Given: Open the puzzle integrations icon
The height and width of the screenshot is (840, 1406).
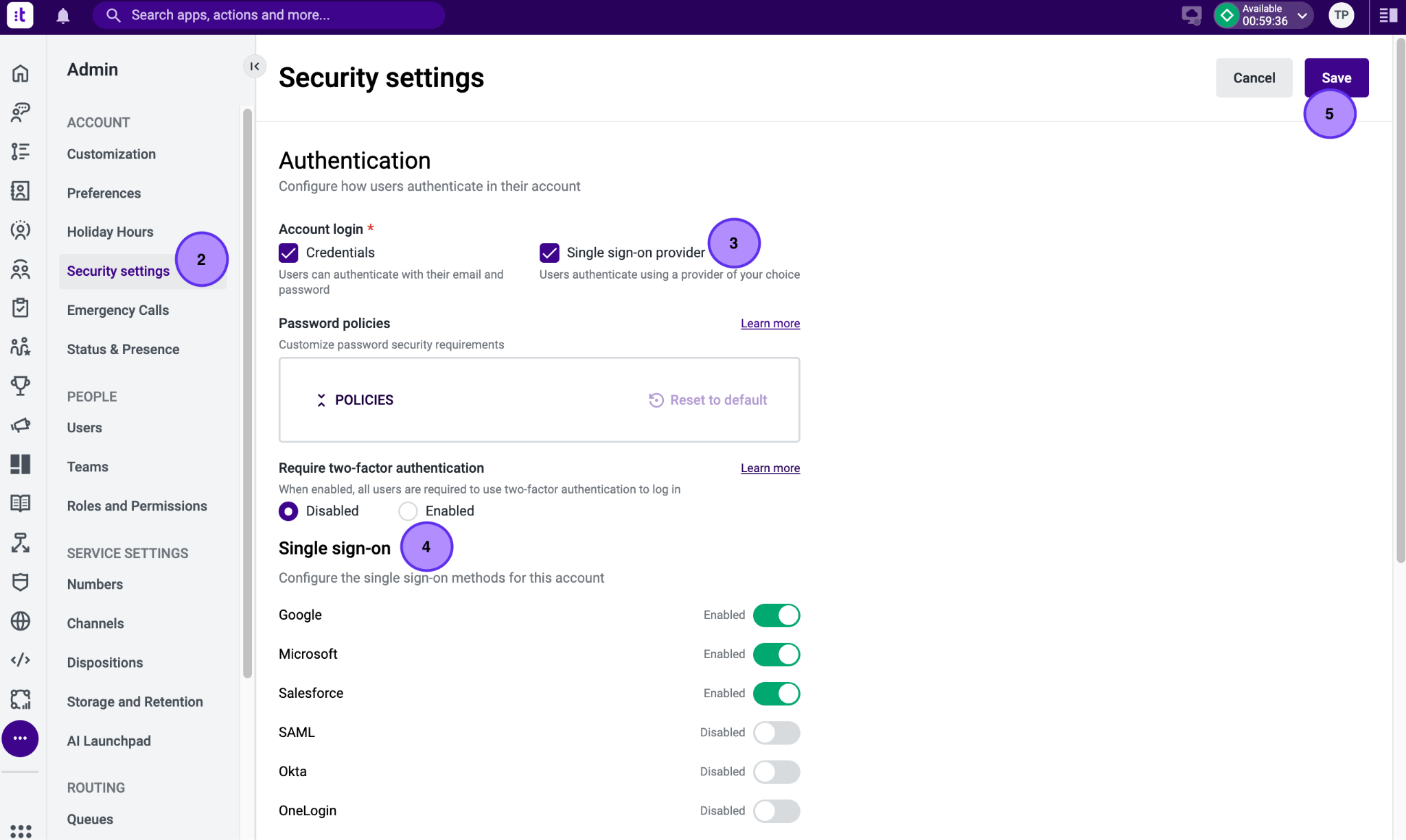Looking at the screenshot, I should (21, 699).
